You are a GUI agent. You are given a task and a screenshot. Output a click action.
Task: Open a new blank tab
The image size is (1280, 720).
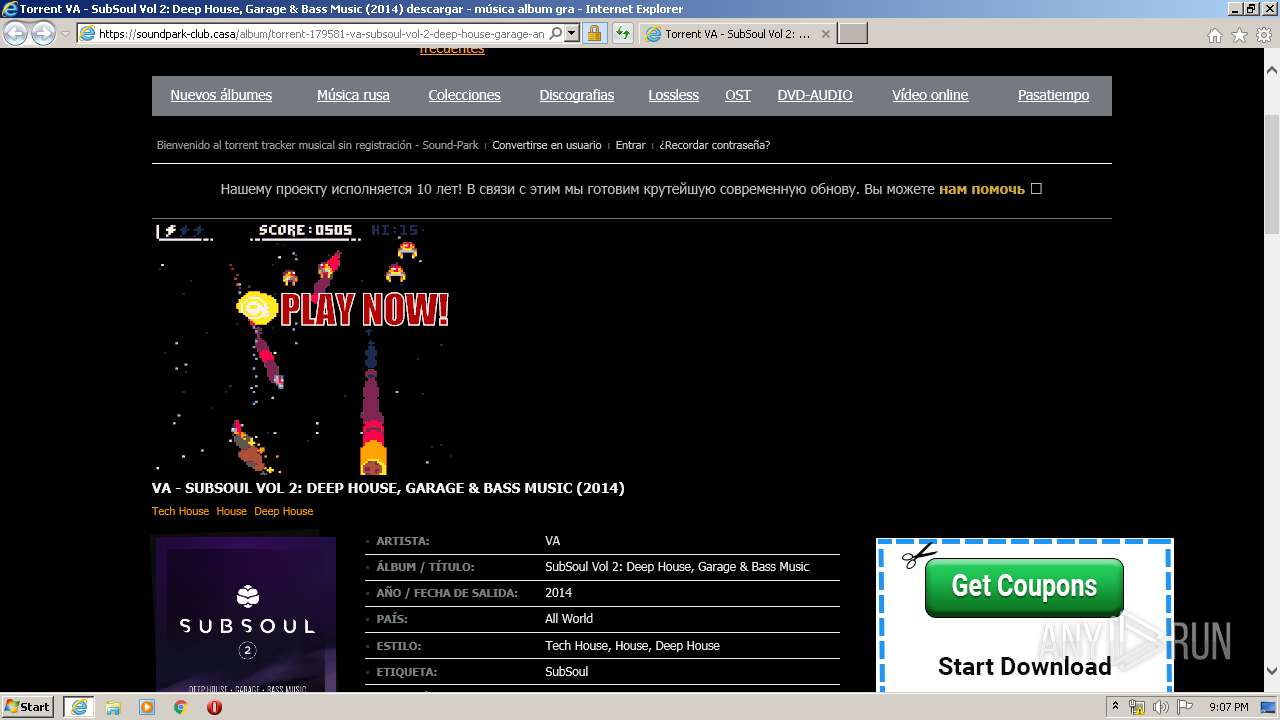852,34
